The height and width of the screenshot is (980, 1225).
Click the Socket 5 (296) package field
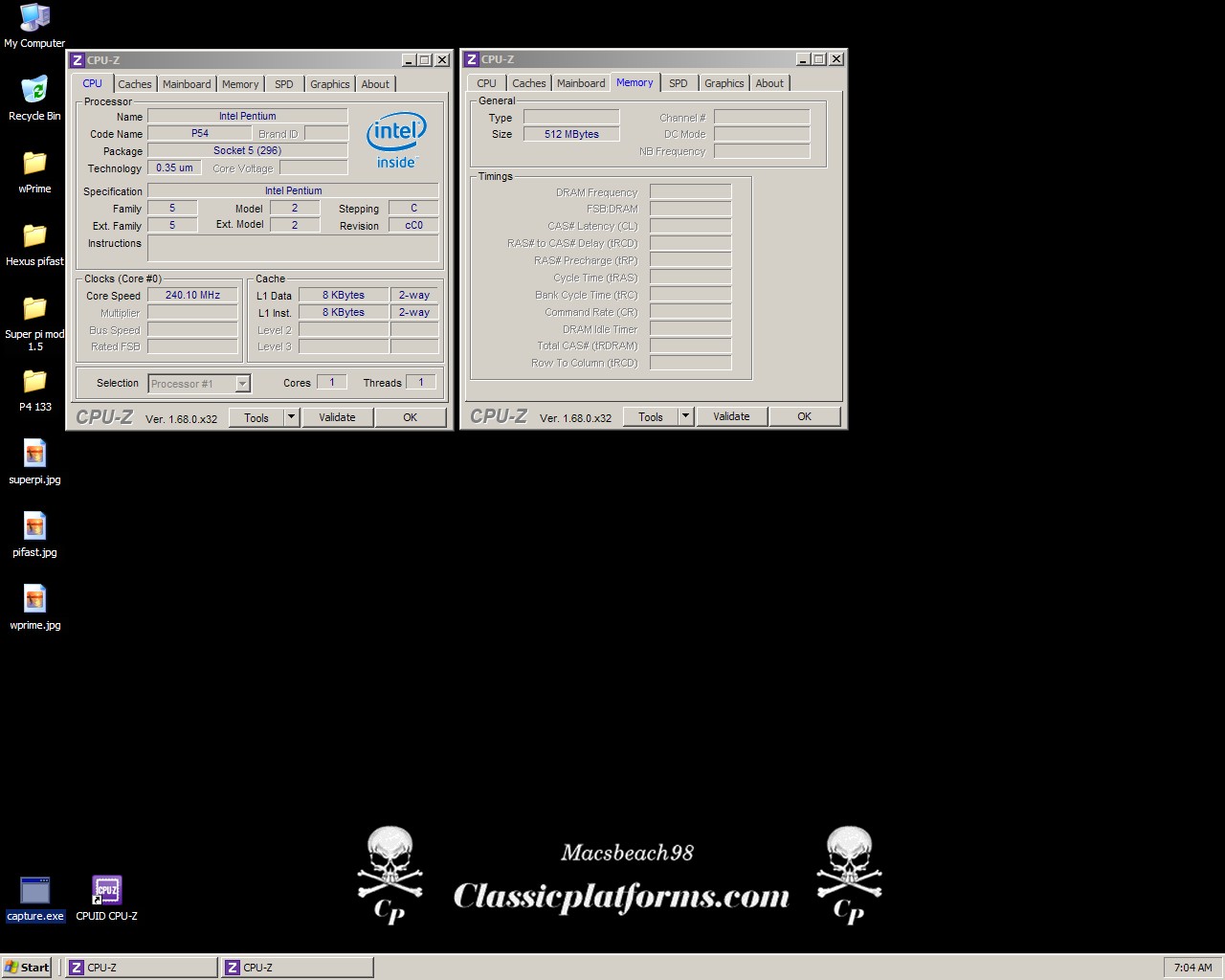click(x=248, y=150)
